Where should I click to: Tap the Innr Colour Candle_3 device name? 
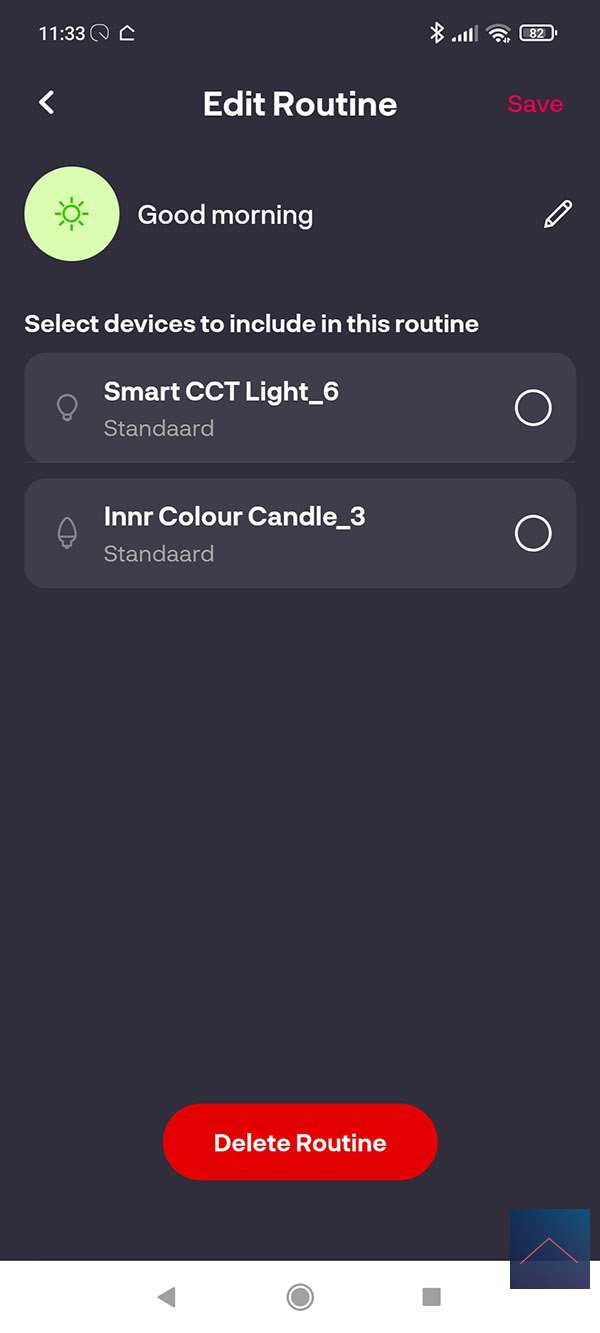coord(234,517)
